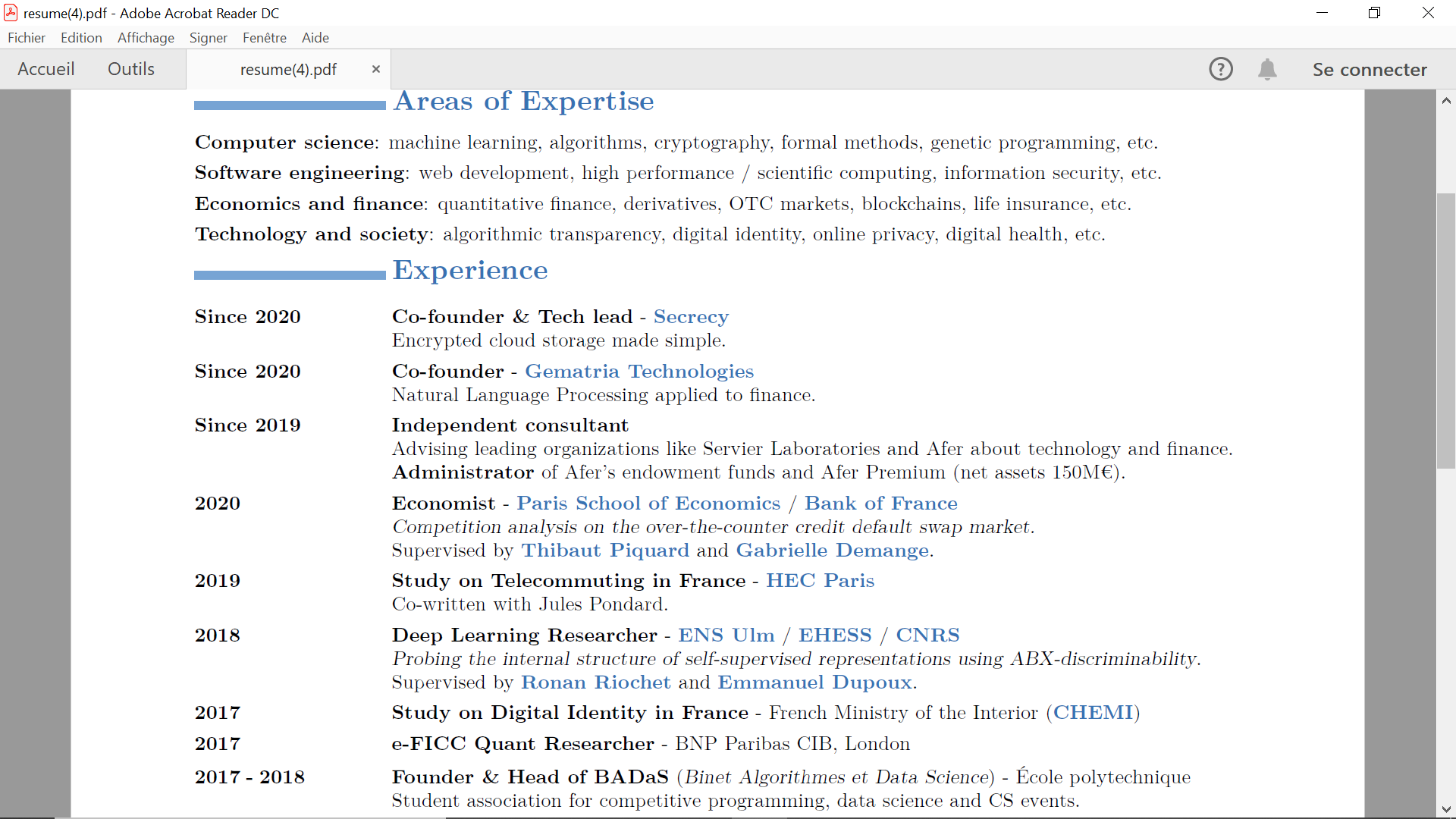Click the '2017 - 2018' date text
Image resolution: width=1456 pixels, height=819 pixels.
click(249, 777)
